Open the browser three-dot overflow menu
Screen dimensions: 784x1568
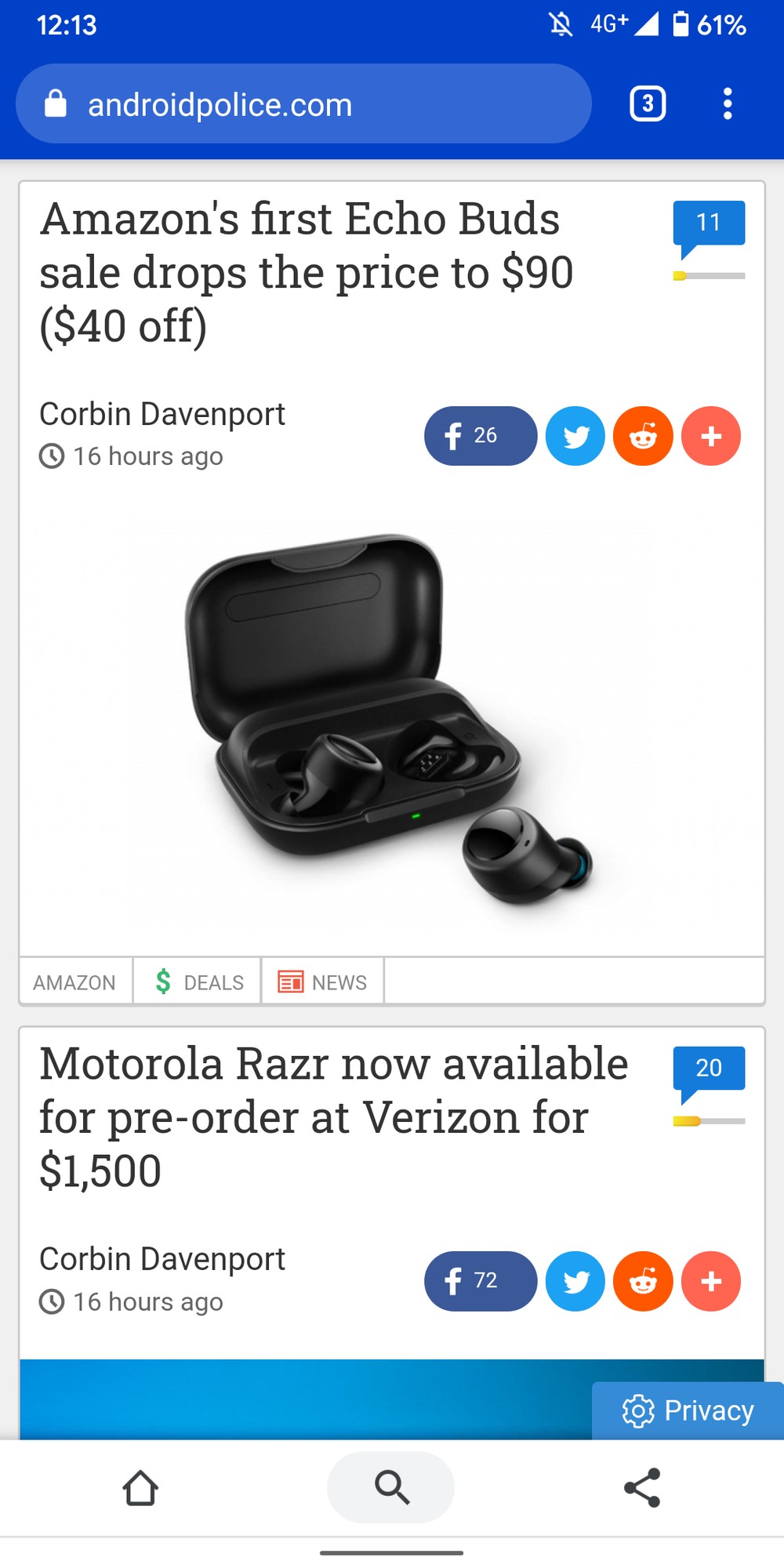click(x=728, y=103)
